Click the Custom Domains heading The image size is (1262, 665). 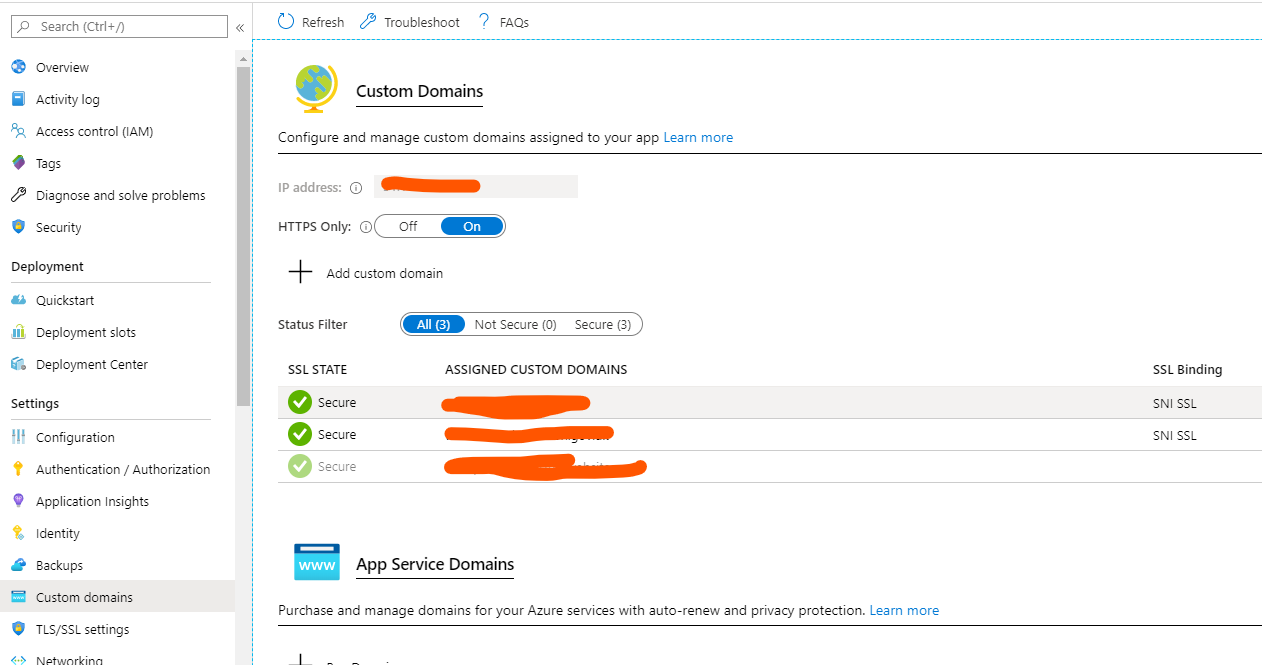tap(420, 91)
